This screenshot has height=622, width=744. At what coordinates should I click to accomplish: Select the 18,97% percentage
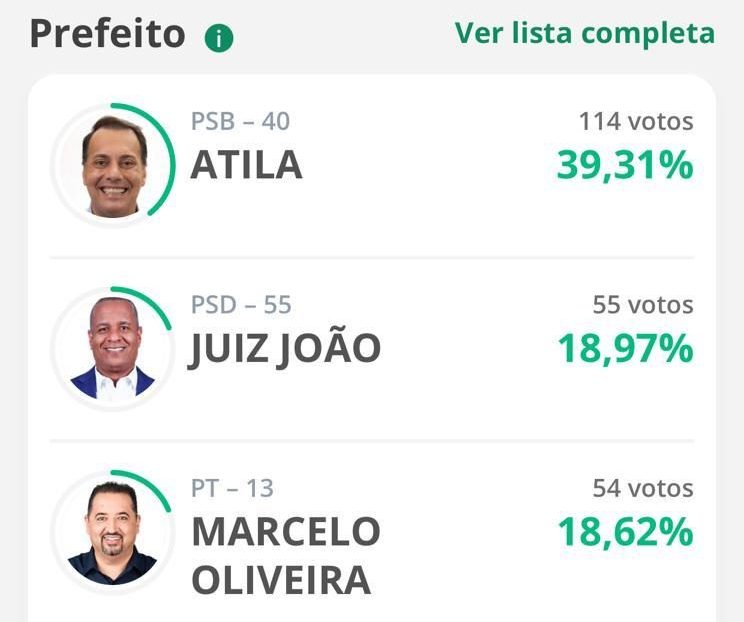point(624,349)
